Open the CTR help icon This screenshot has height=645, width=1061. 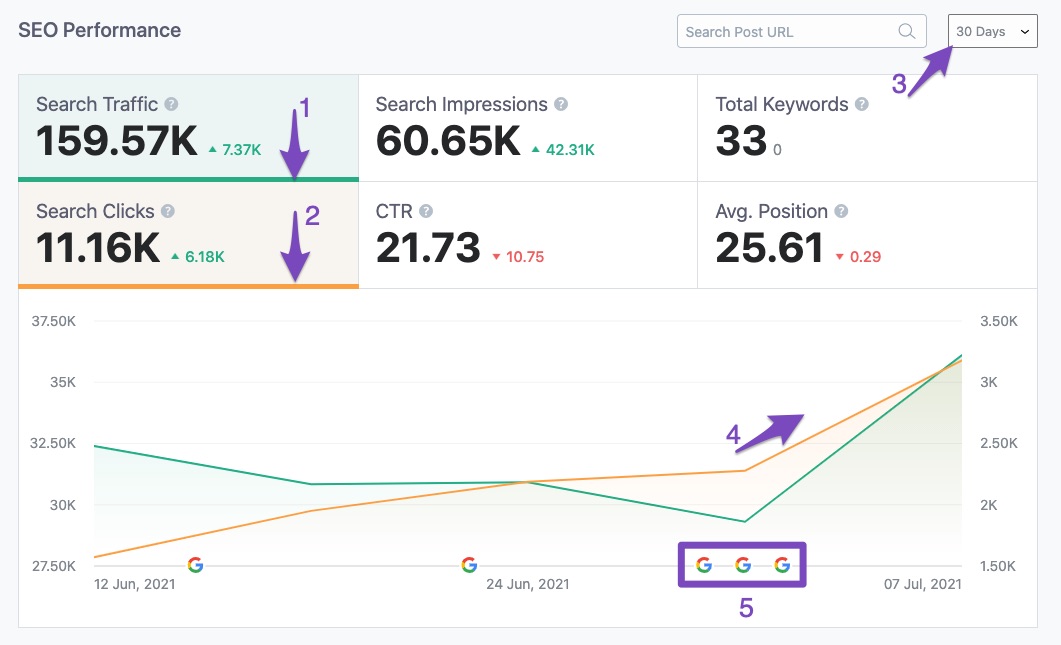pyautogui.click(x=426, y=211)
